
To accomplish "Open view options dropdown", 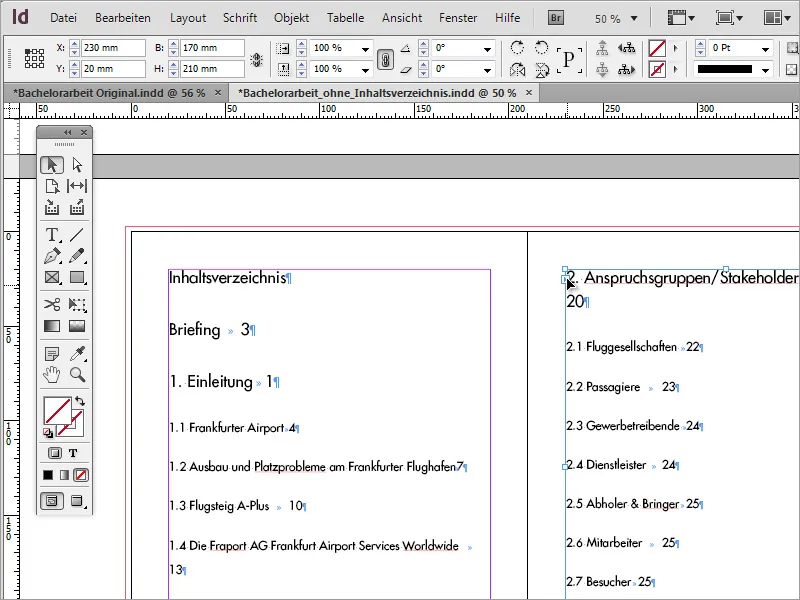I will tap(681, 18).
